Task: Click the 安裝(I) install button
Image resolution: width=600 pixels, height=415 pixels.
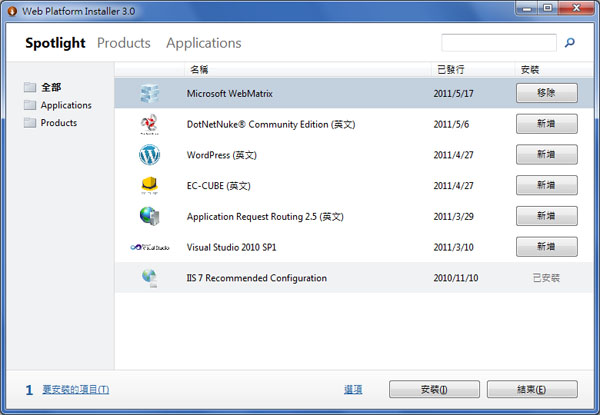Action: [x=434, y=389]
